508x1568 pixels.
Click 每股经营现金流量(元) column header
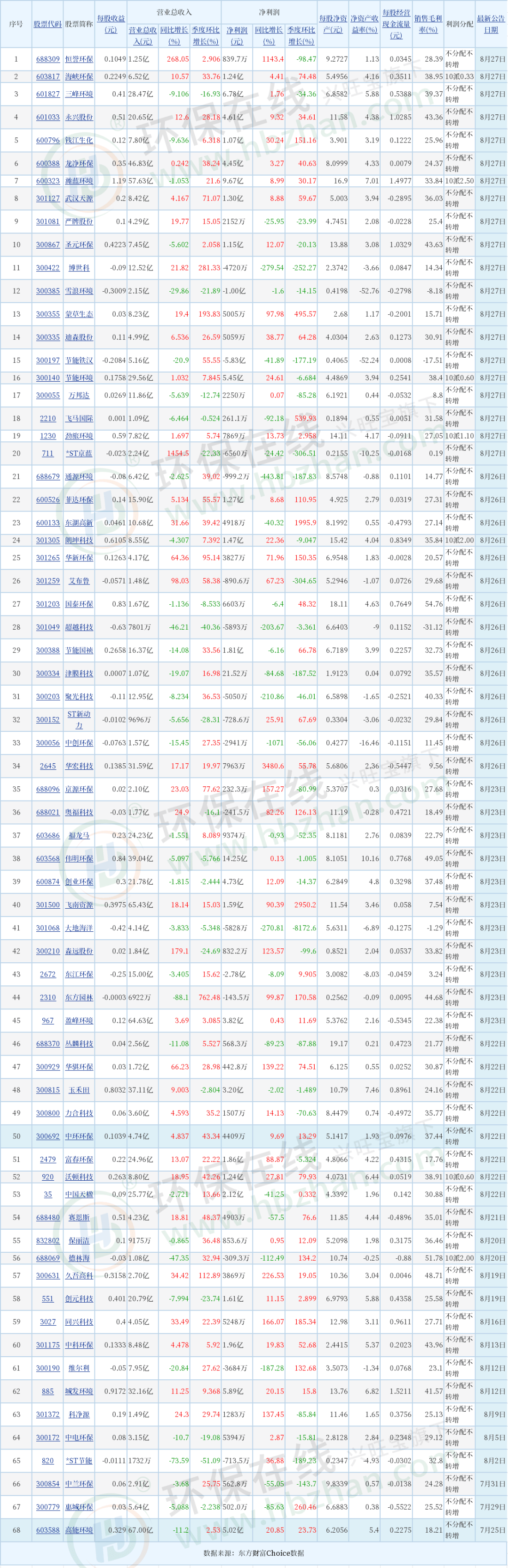point(396,24)
